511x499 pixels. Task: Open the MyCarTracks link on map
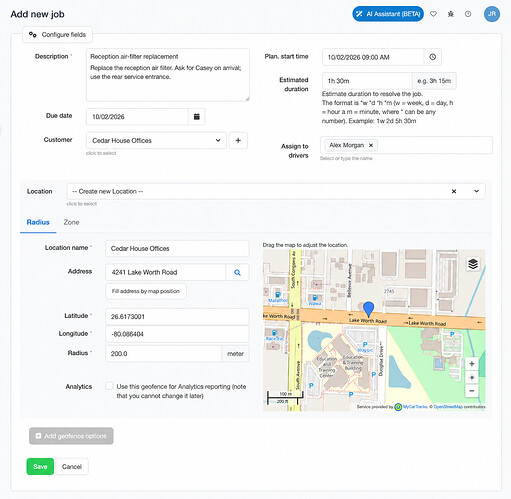coord(415,407)
